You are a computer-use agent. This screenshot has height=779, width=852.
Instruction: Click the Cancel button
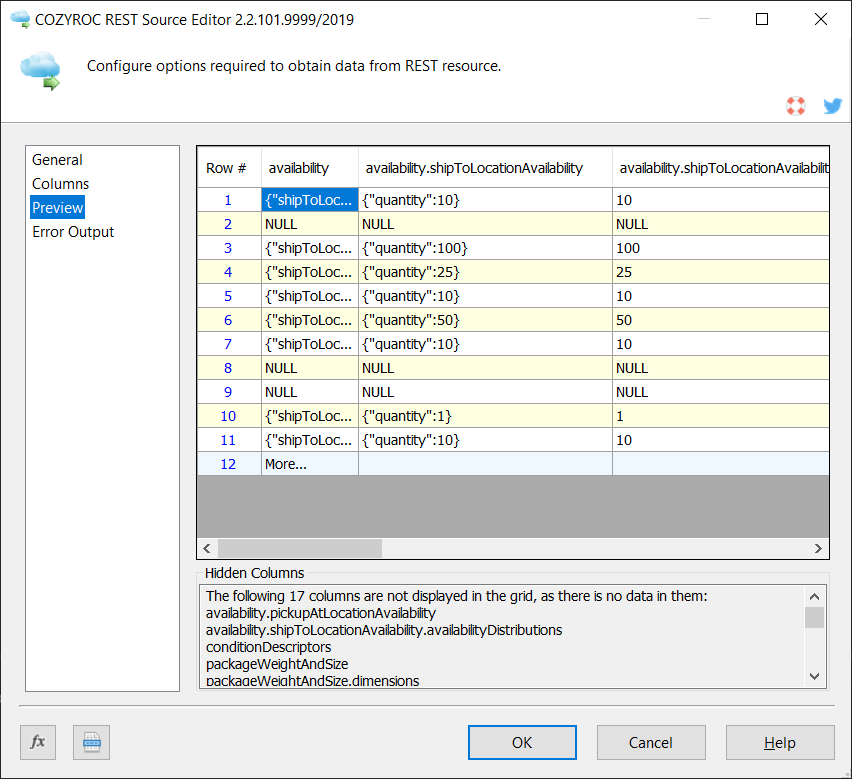click(x=651, y=742)
